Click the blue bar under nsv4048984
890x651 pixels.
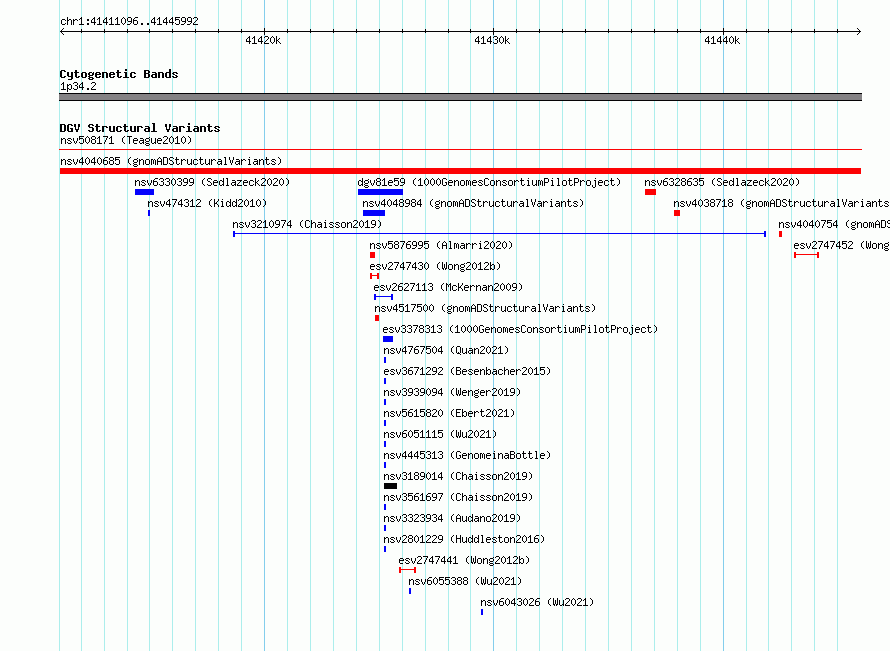(x=374, y=213)
